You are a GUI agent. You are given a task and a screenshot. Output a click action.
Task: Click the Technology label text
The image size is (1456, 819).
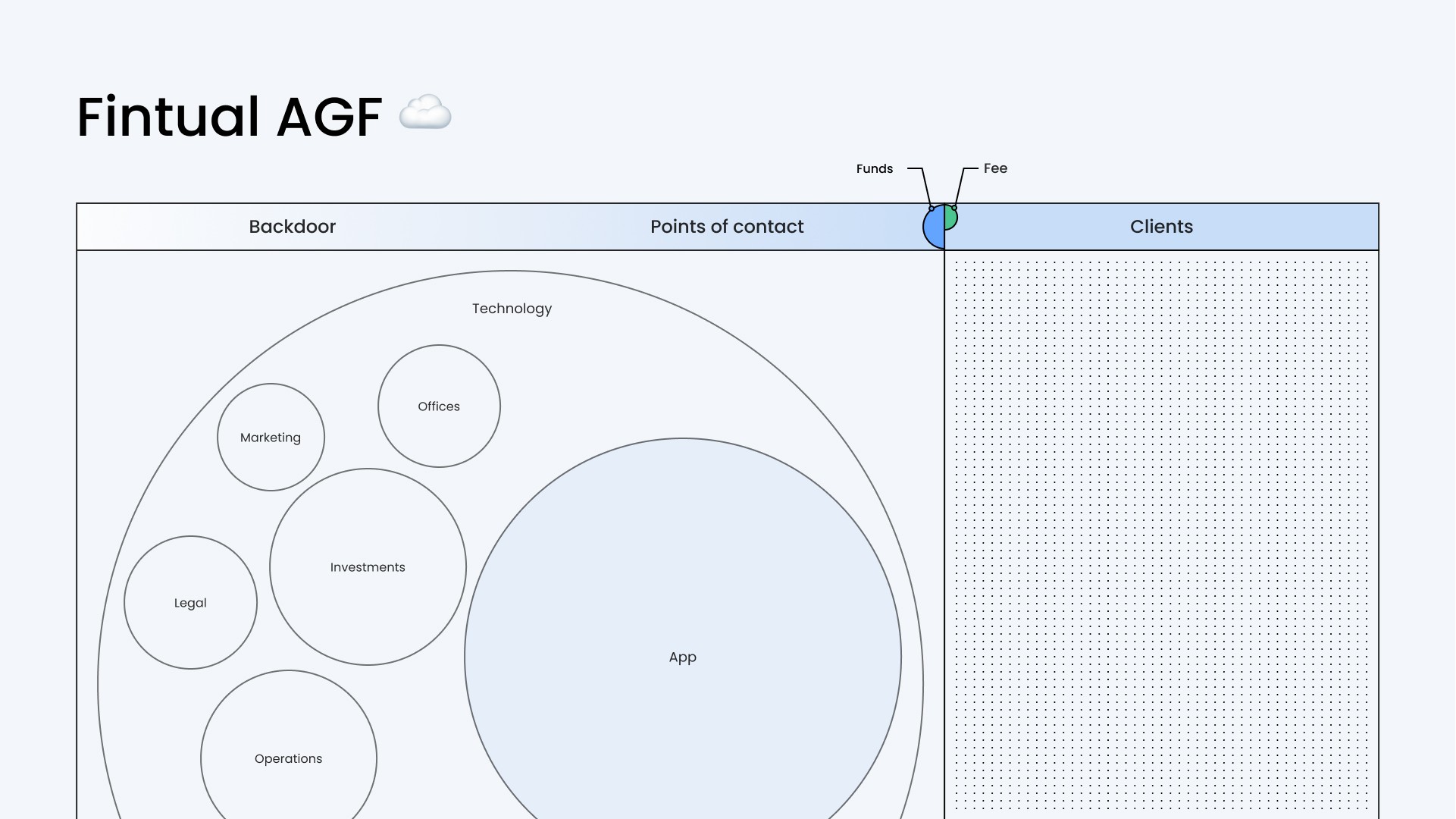pyautogui.click(x=512, y=309)
